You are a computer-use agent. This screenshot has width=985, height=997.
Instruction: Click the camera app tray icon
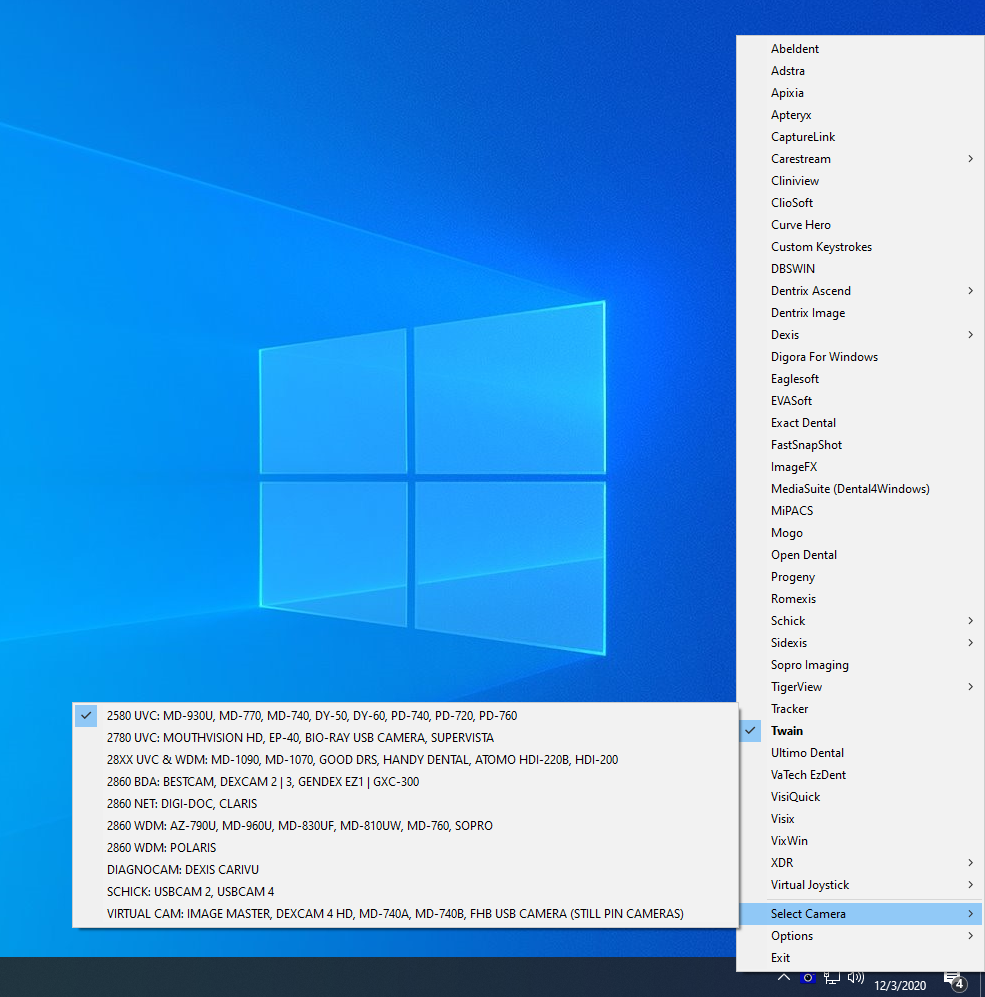(x=808, y=978)
